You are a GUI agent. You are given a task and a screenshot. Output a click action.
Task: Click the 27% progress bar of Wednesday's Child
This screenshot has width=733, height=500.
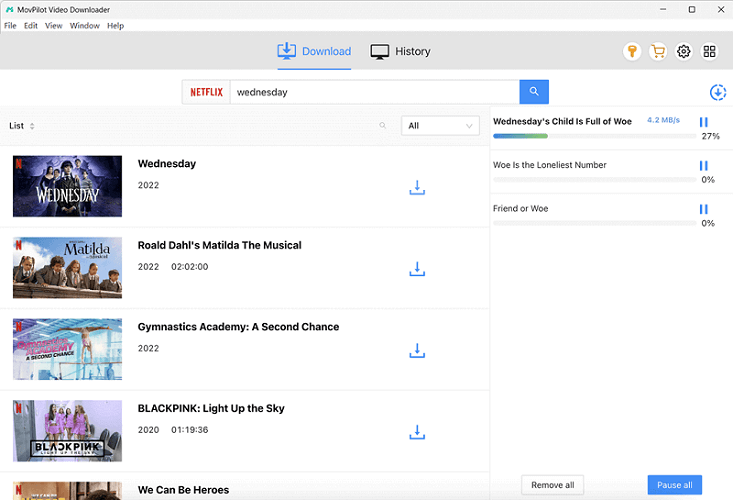coord(595,136)
